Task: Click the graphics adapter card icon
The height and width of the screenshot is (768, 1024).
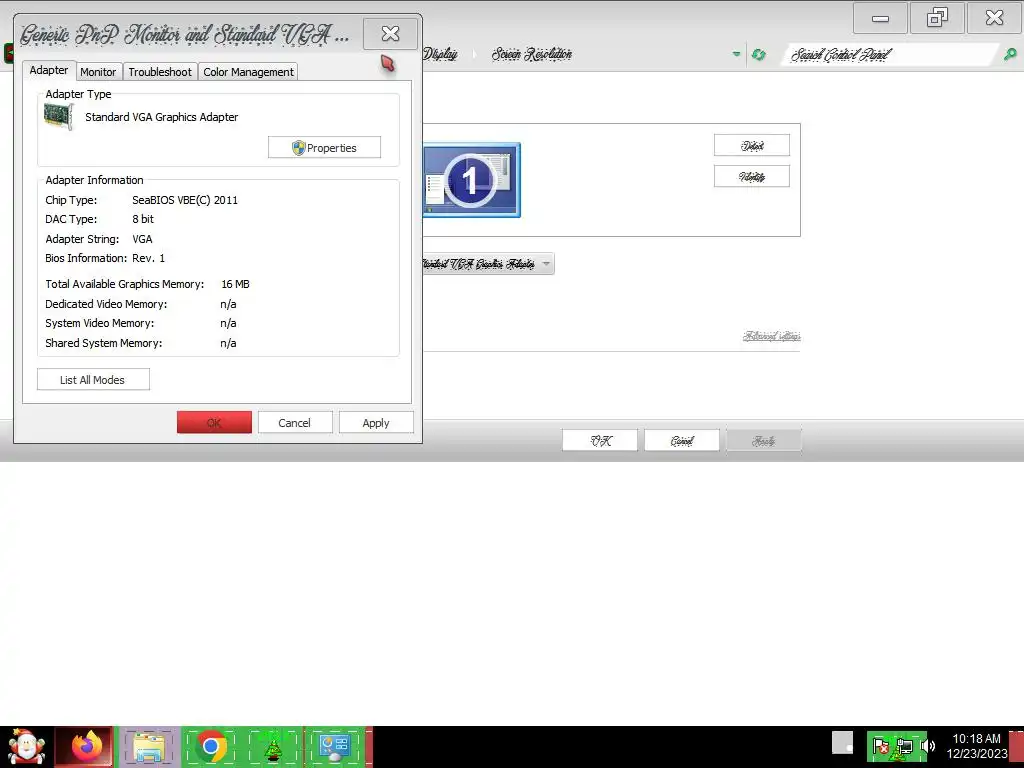Action: click(x=58, y=117)
